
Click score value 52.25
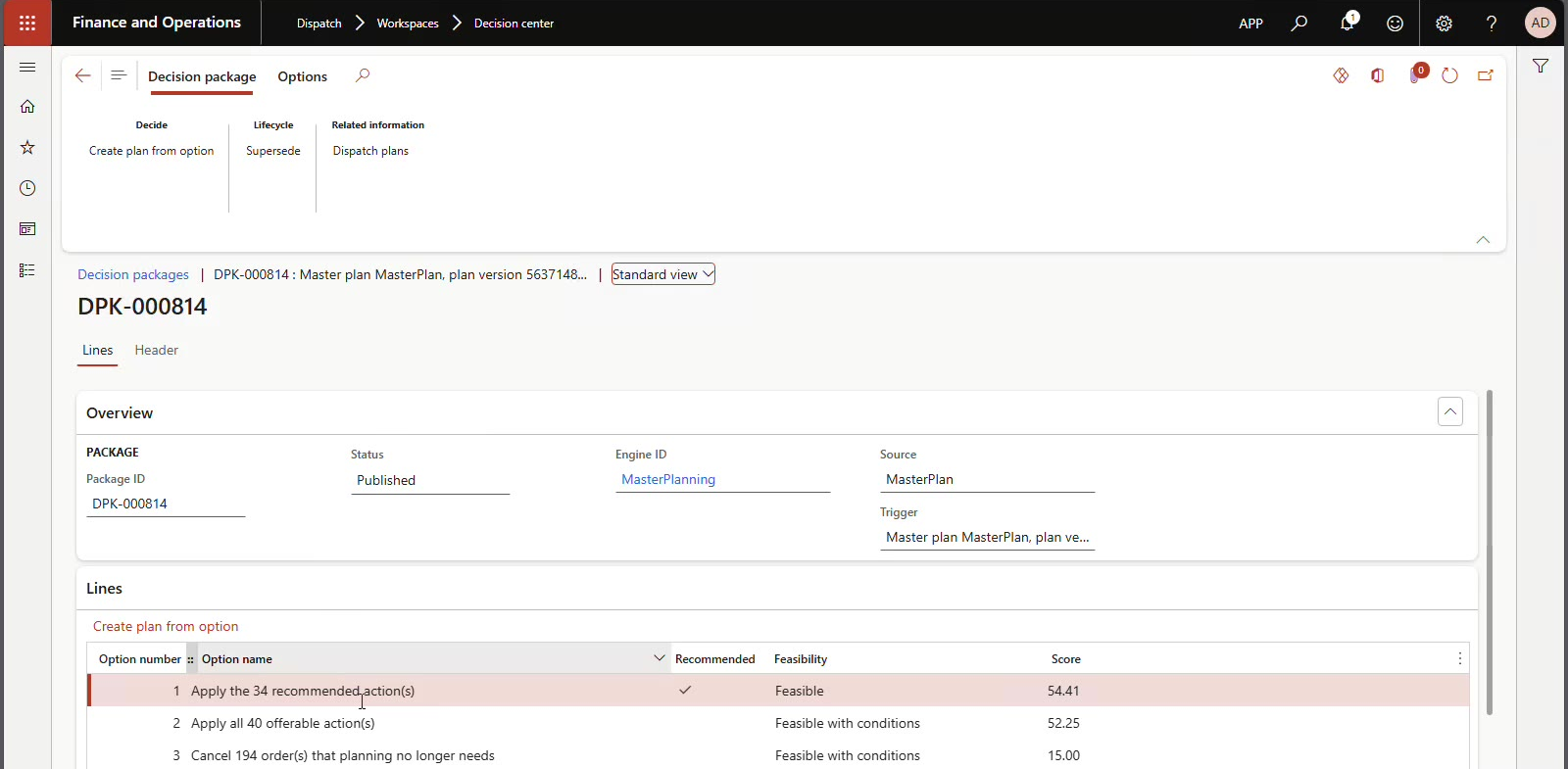pos(1063,723)
